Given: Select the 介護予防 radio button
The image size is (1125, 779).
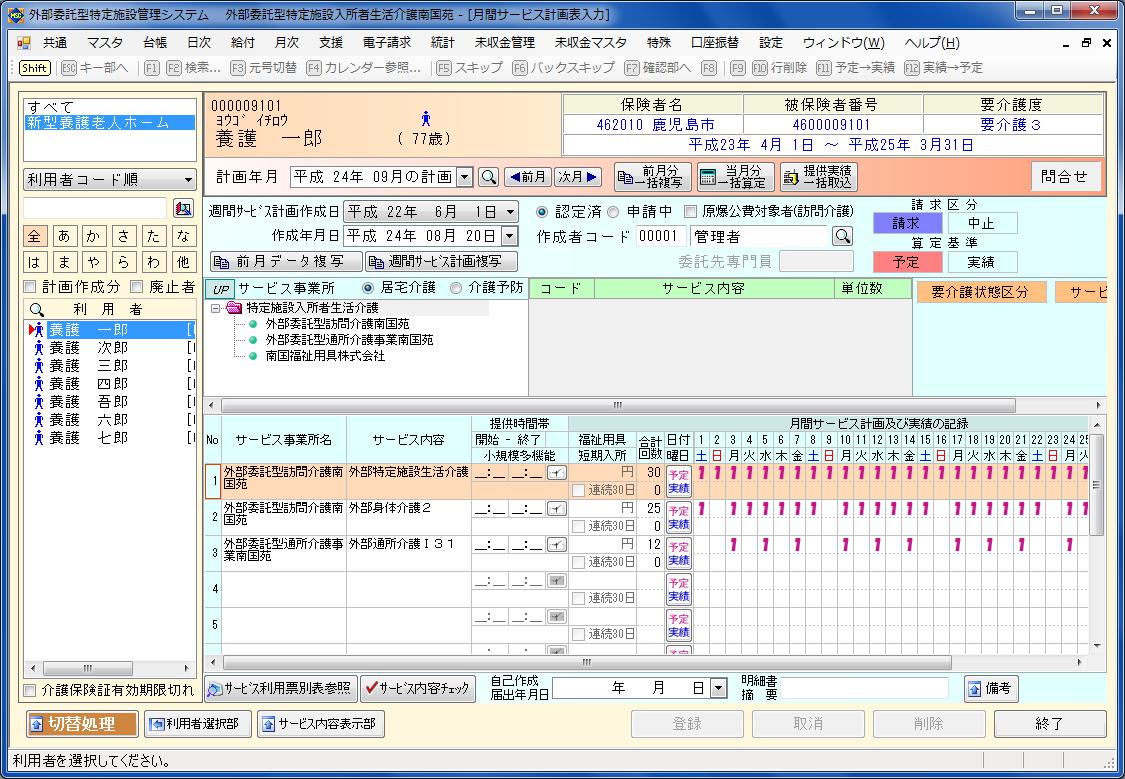Looking at the screenshot, I should [x=456, y=288].
